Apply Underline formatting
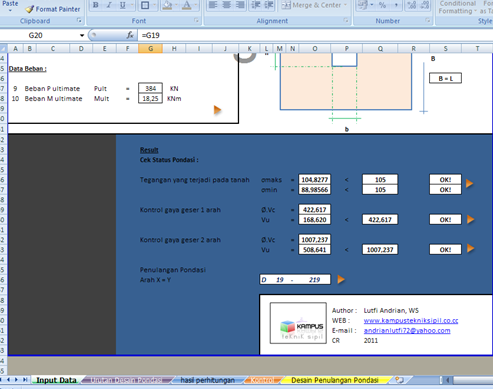Image resolution: width=493 pixels, height=389 pixels. 122,5
